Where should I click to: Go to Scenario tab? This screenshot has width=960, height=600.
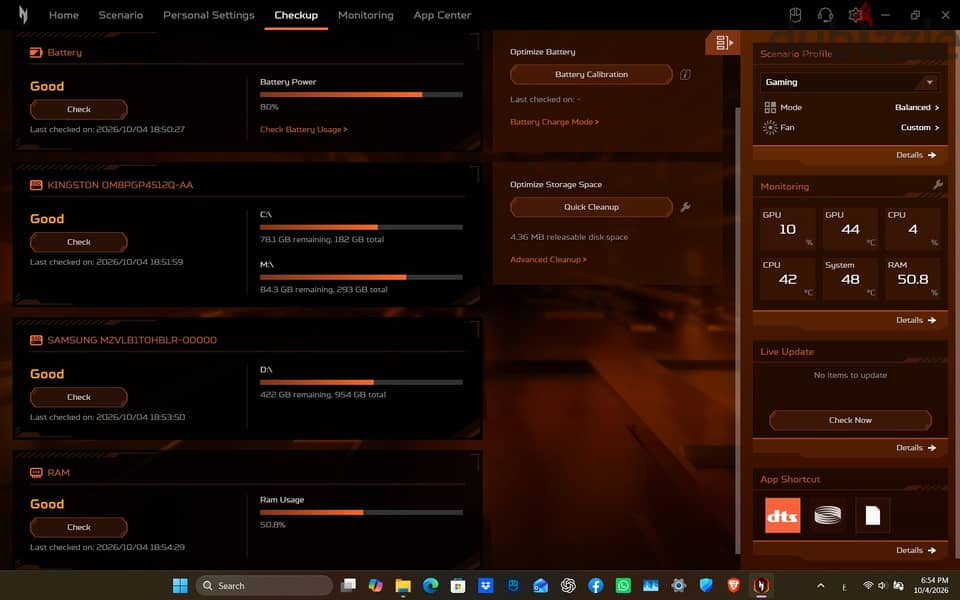(x=121, y=15)
